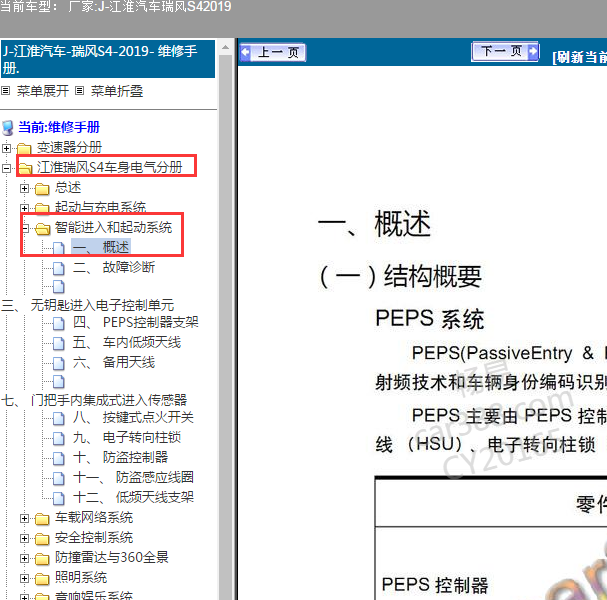
Task: Expand the 照明系统 folder
Action: click(x=24, y=578)
